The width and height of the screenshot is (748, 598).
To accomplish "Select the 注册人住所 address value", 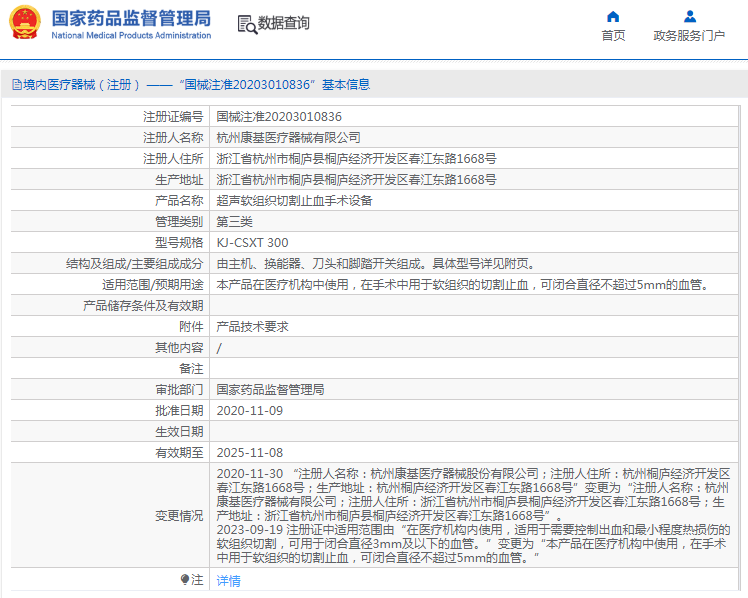I will (x=356, y=159).
